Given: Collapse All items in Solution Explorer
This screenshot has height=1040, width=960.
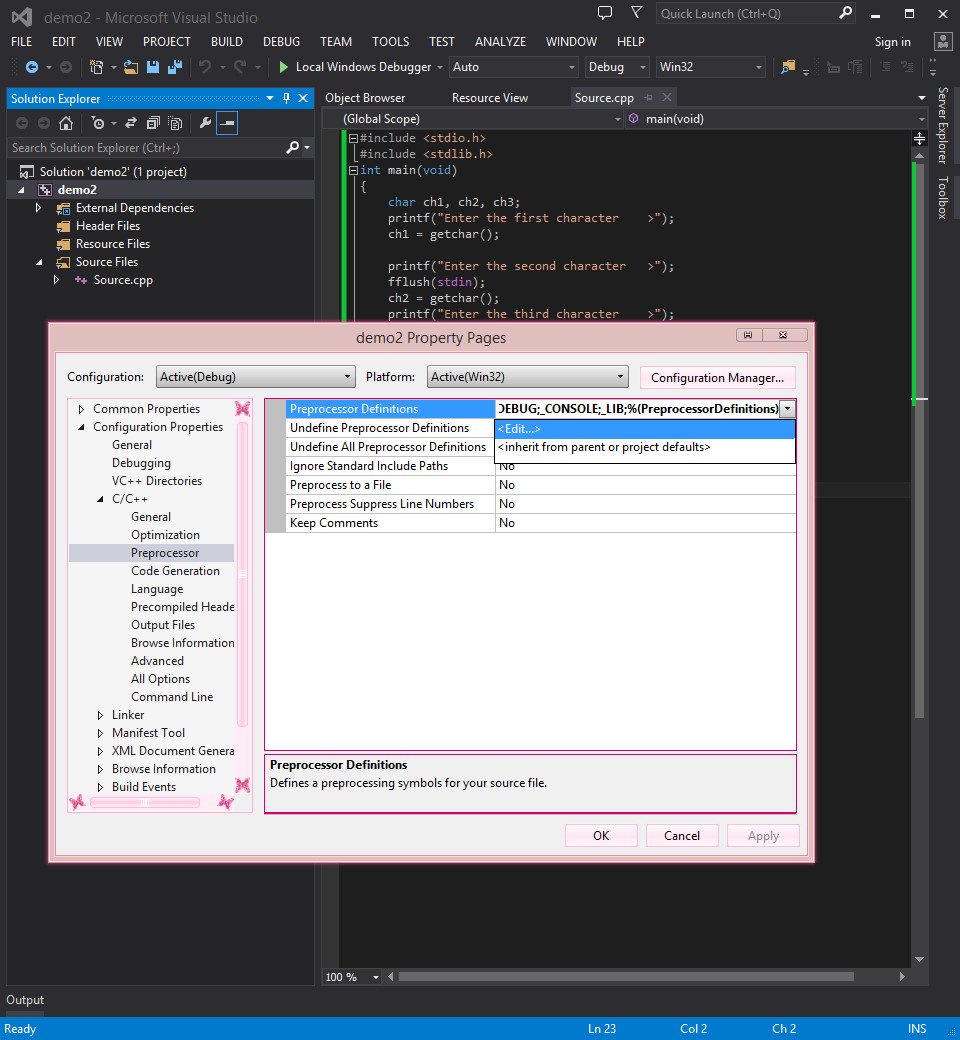Looking at the screenshot, I should (x=152, y=122).
